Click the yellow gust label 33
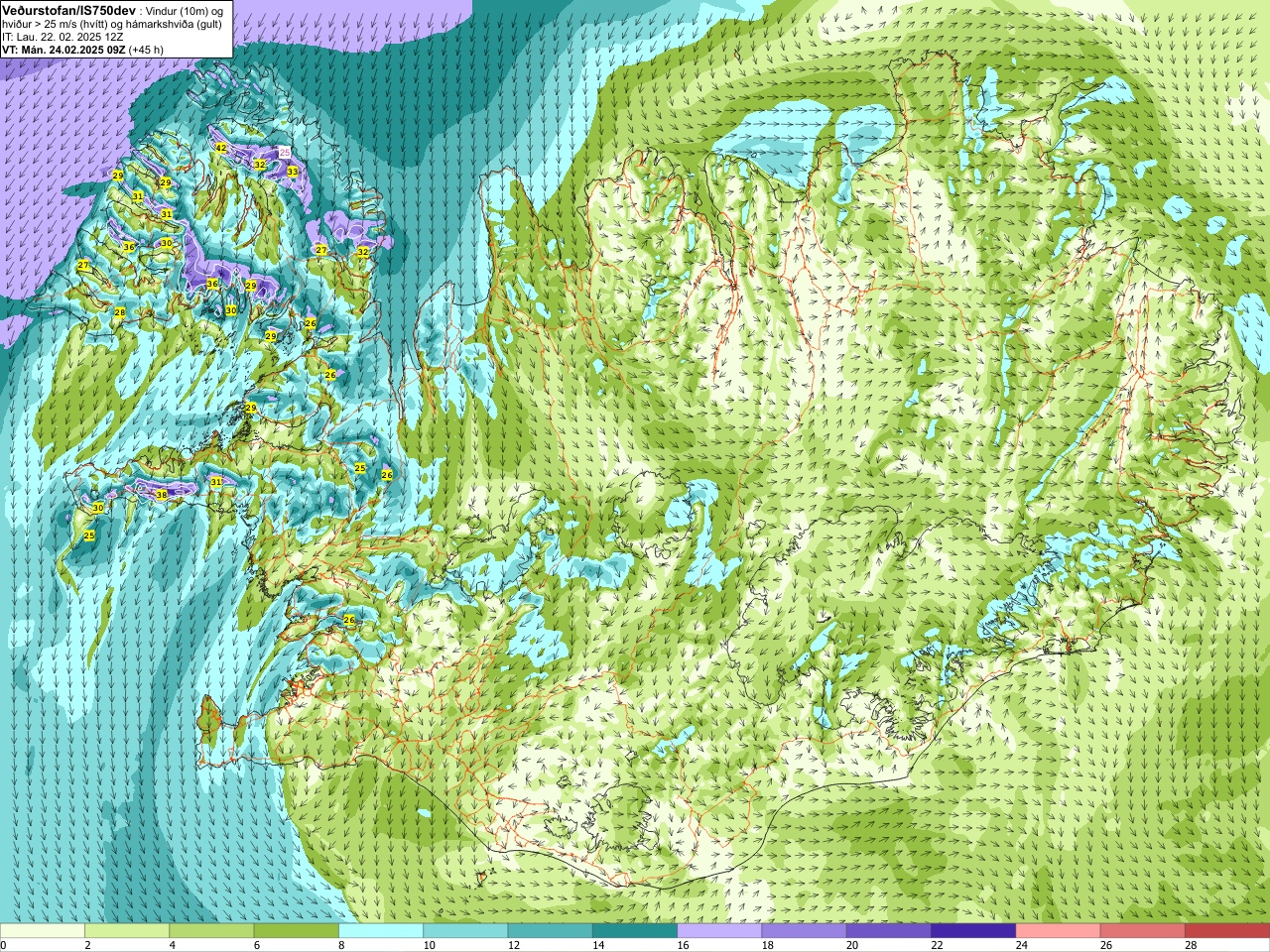Screen dimensions: 1270x952 293,172
